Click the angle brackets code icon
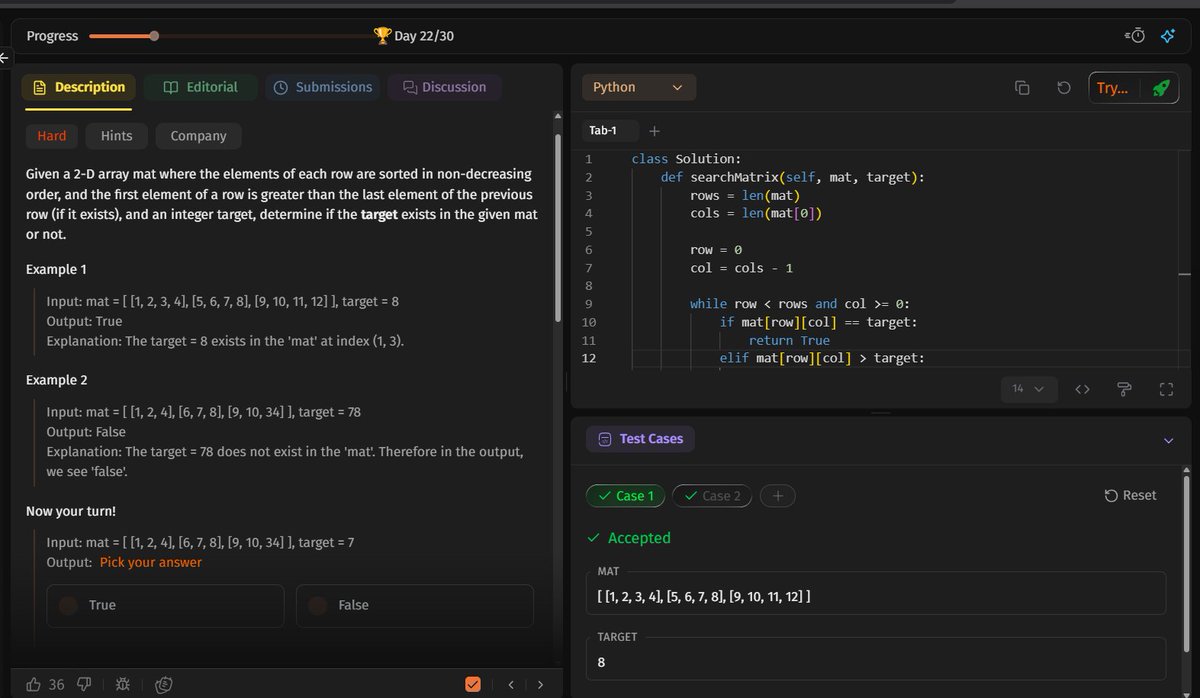 [1082, 389]
